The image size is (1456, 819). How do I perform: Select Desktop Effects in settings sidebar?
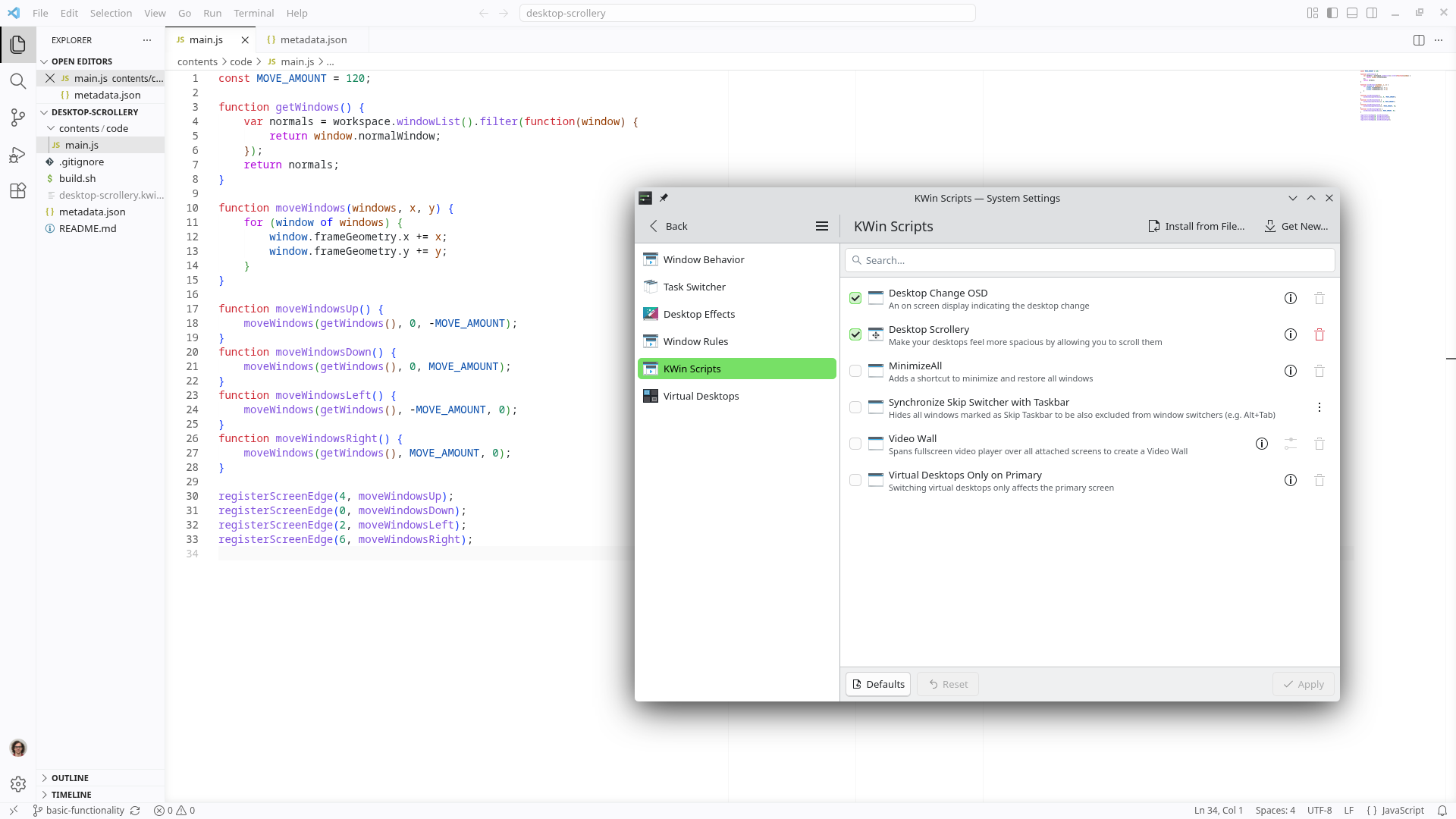[736, 314]
